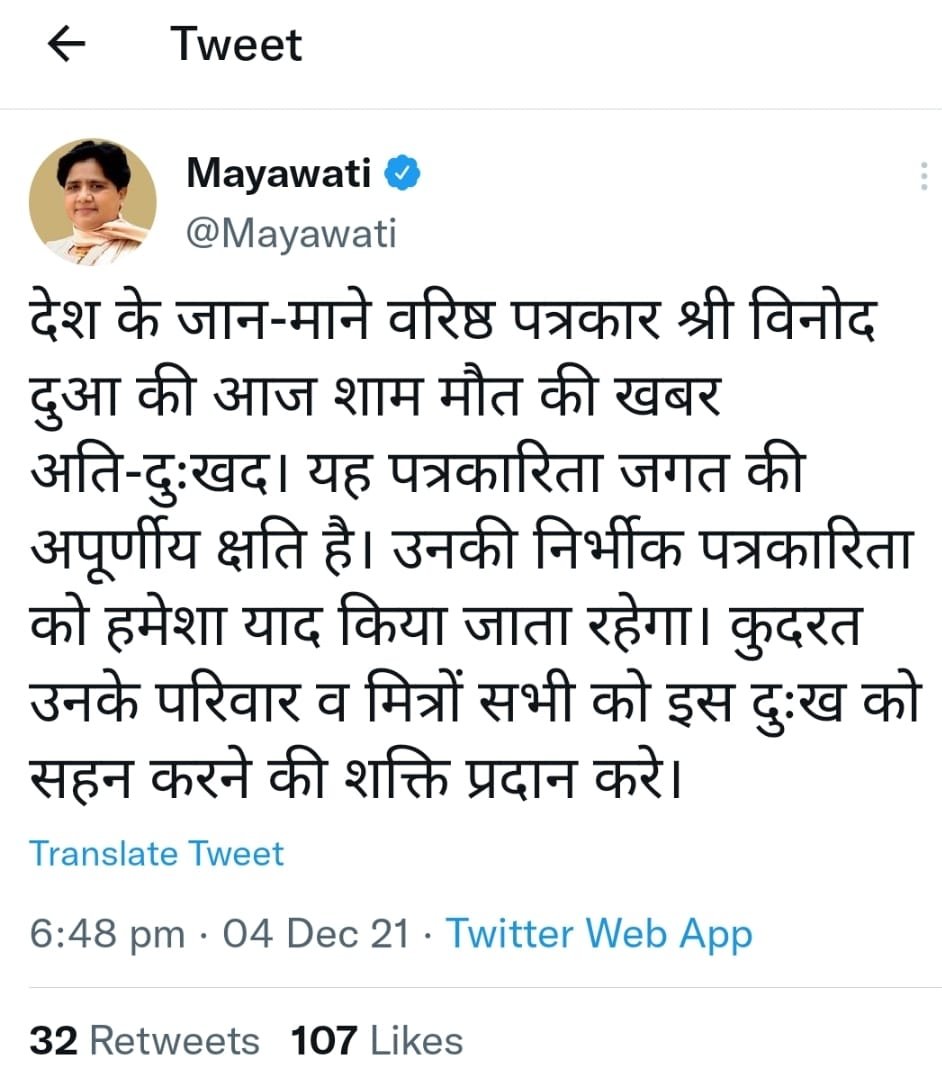Click the blue verified badge
This screenshot has width=942, height=1089.
point(403,173)
